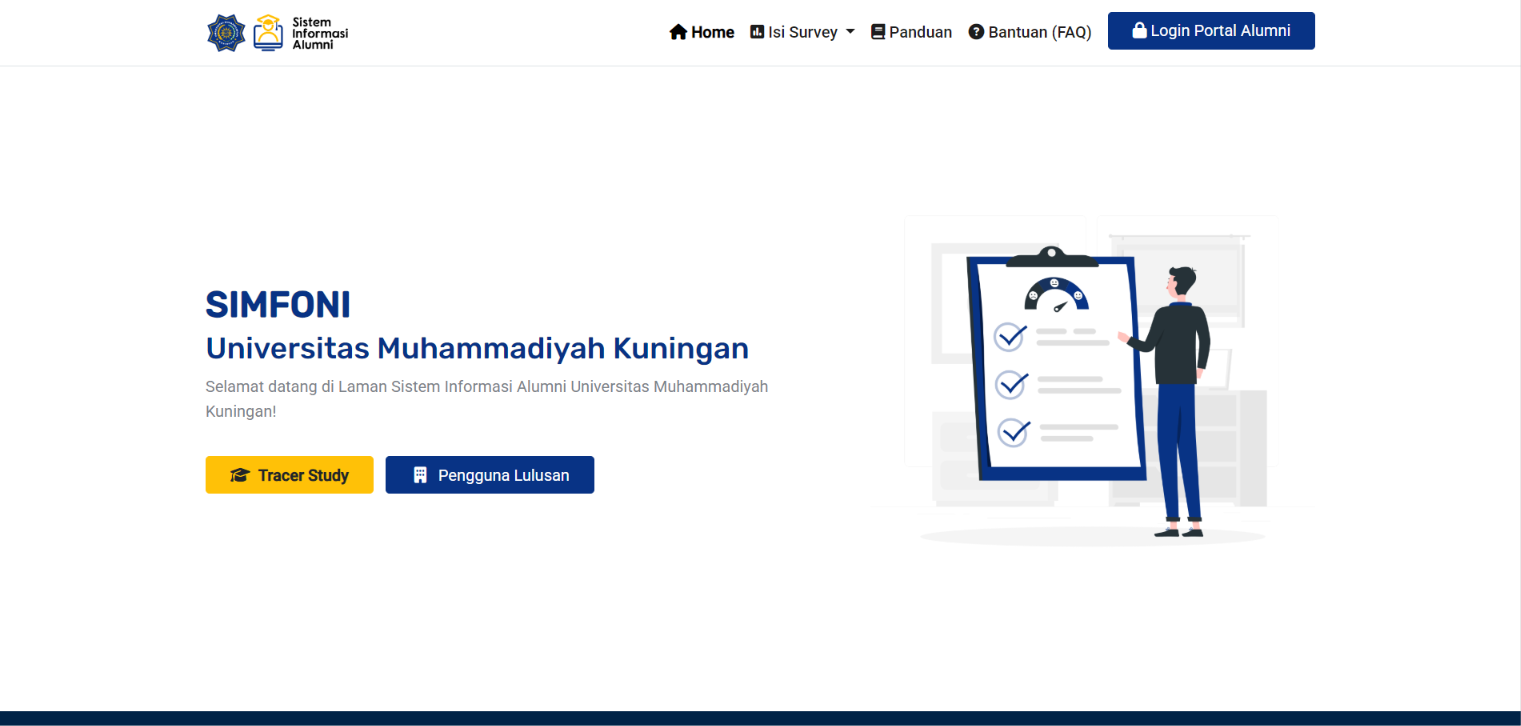Click the Sistem Informasi Alumni logo text
The width and height of the screenshot is (1521, 726).
point(320,33)
